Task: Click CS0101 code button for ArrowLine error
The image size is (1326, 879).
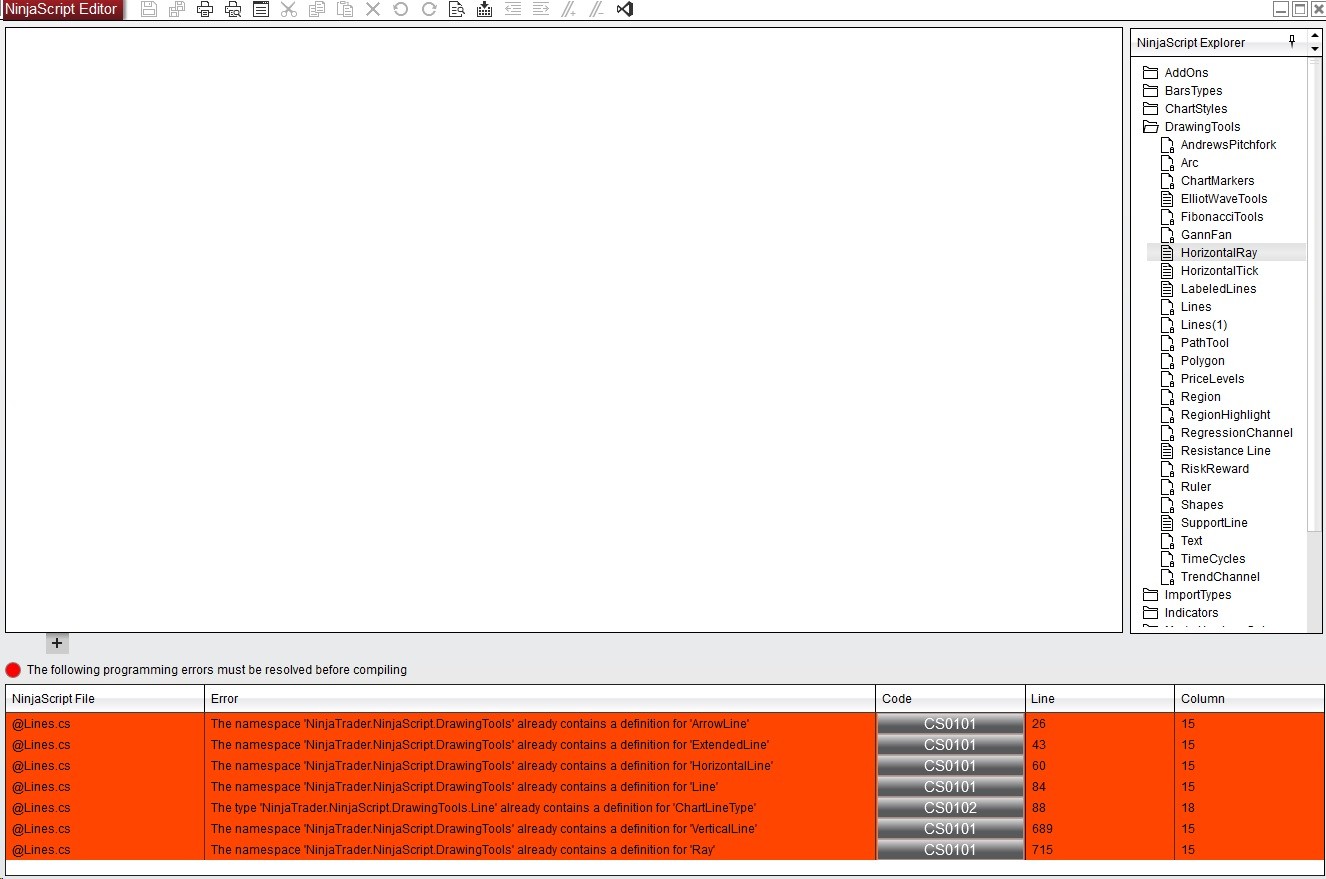Action: (x=950, y=724)
